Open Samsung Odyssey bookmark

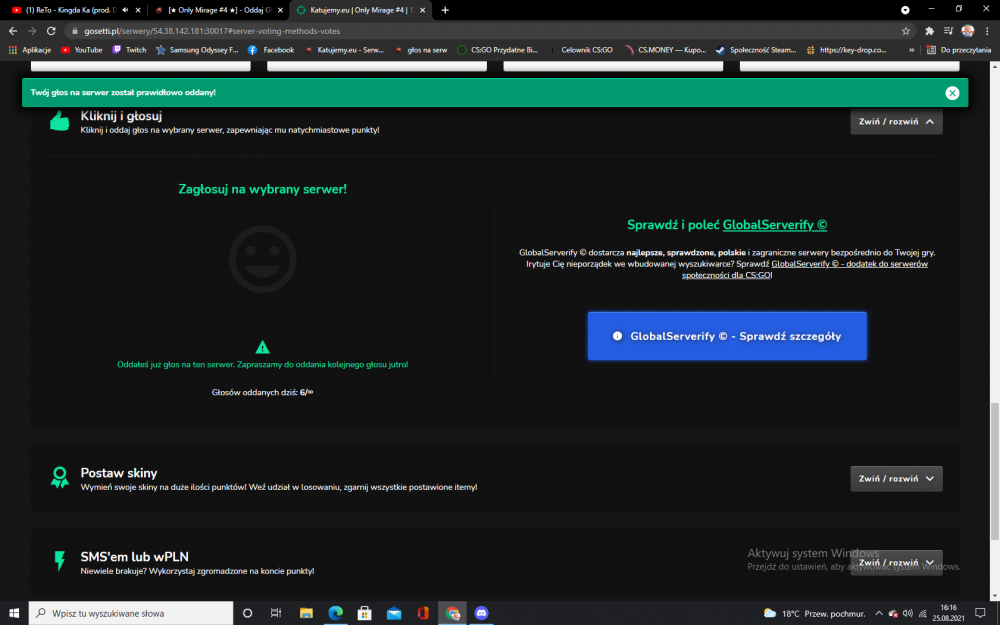point(197,50)
